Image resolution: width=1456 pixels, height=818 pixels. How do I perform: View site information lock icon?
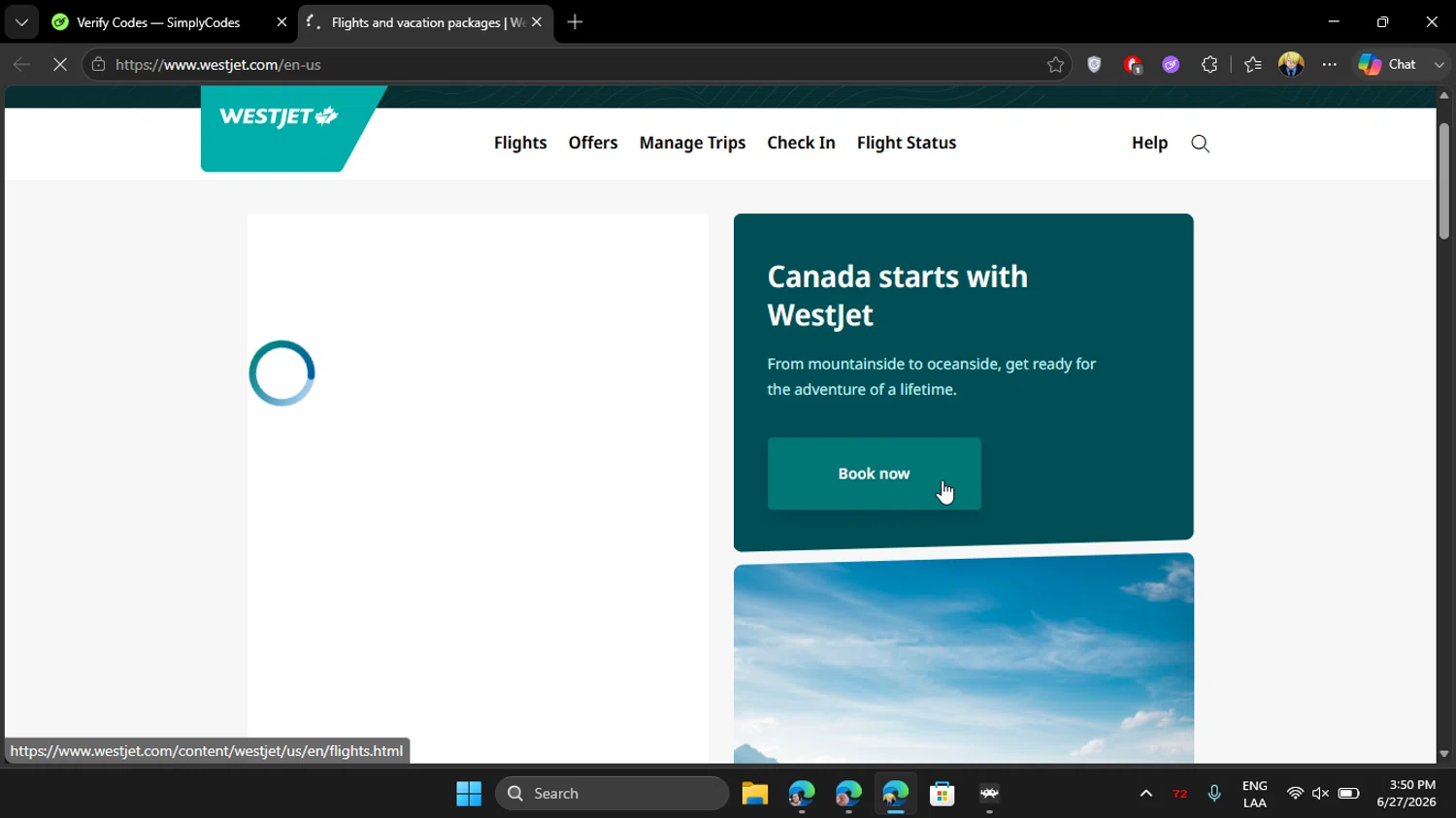coord(98,65)
